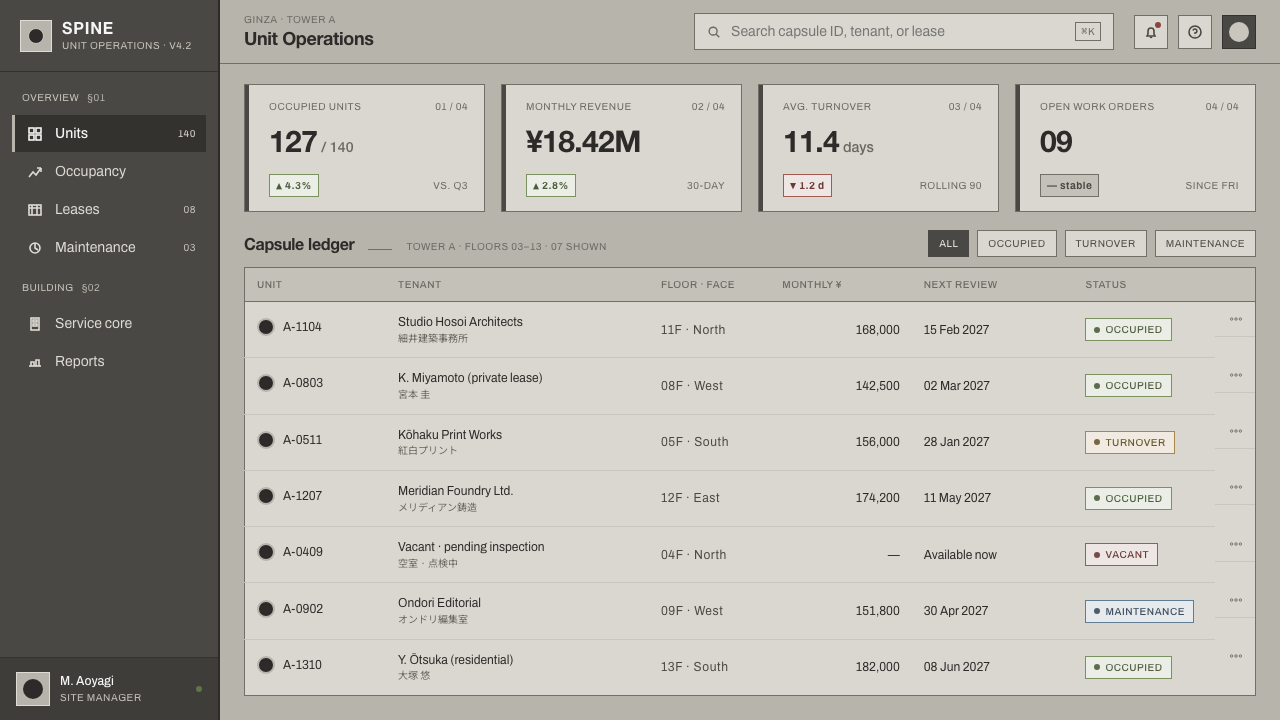Viewport: 1280px width, 720px height.
Task: Select the round marker for A-0803
Action: click(266, 383)
